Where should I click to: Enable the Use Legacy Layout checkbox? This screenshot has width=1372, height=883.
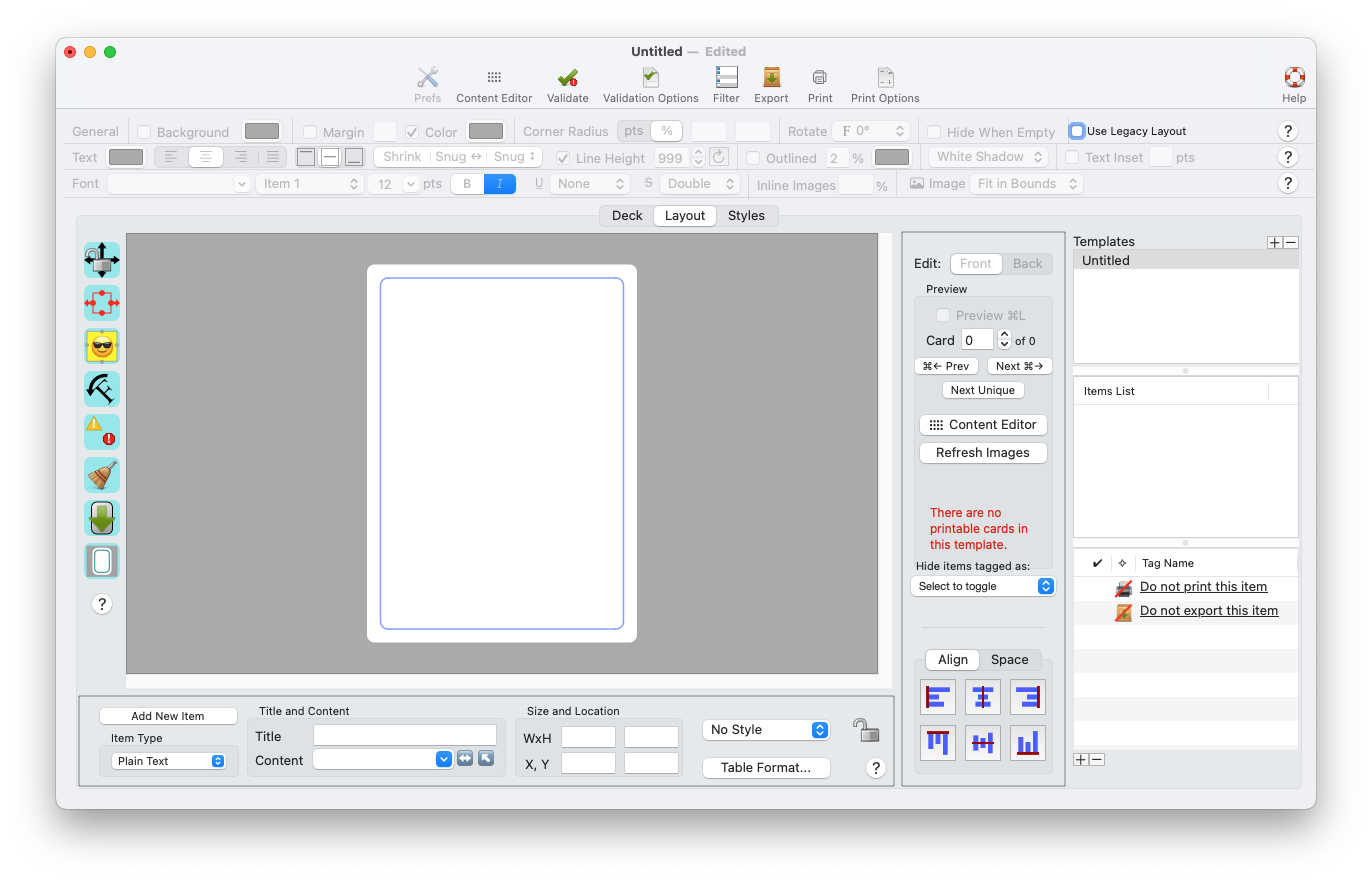(x=1076, y=131)
